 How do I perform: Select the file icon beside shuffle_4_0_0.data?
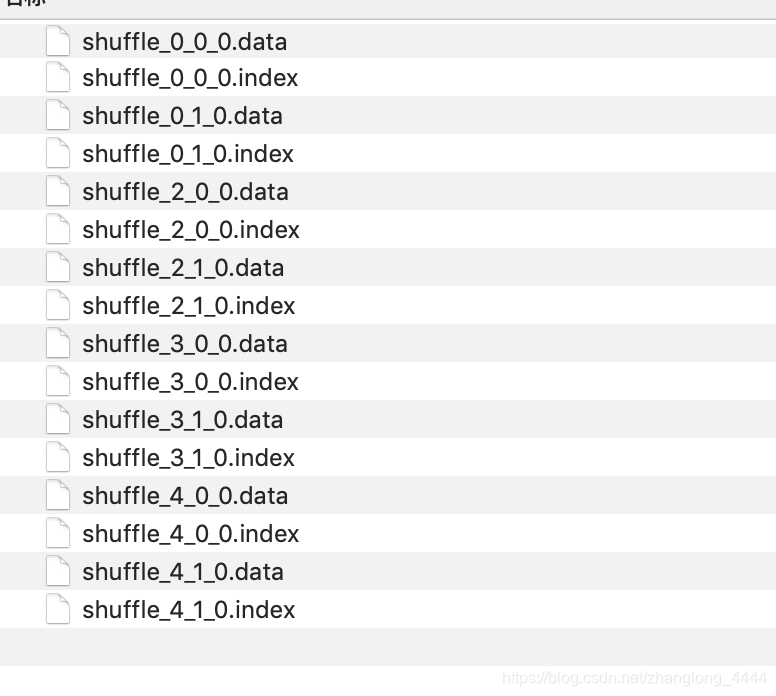click(58, 495)
